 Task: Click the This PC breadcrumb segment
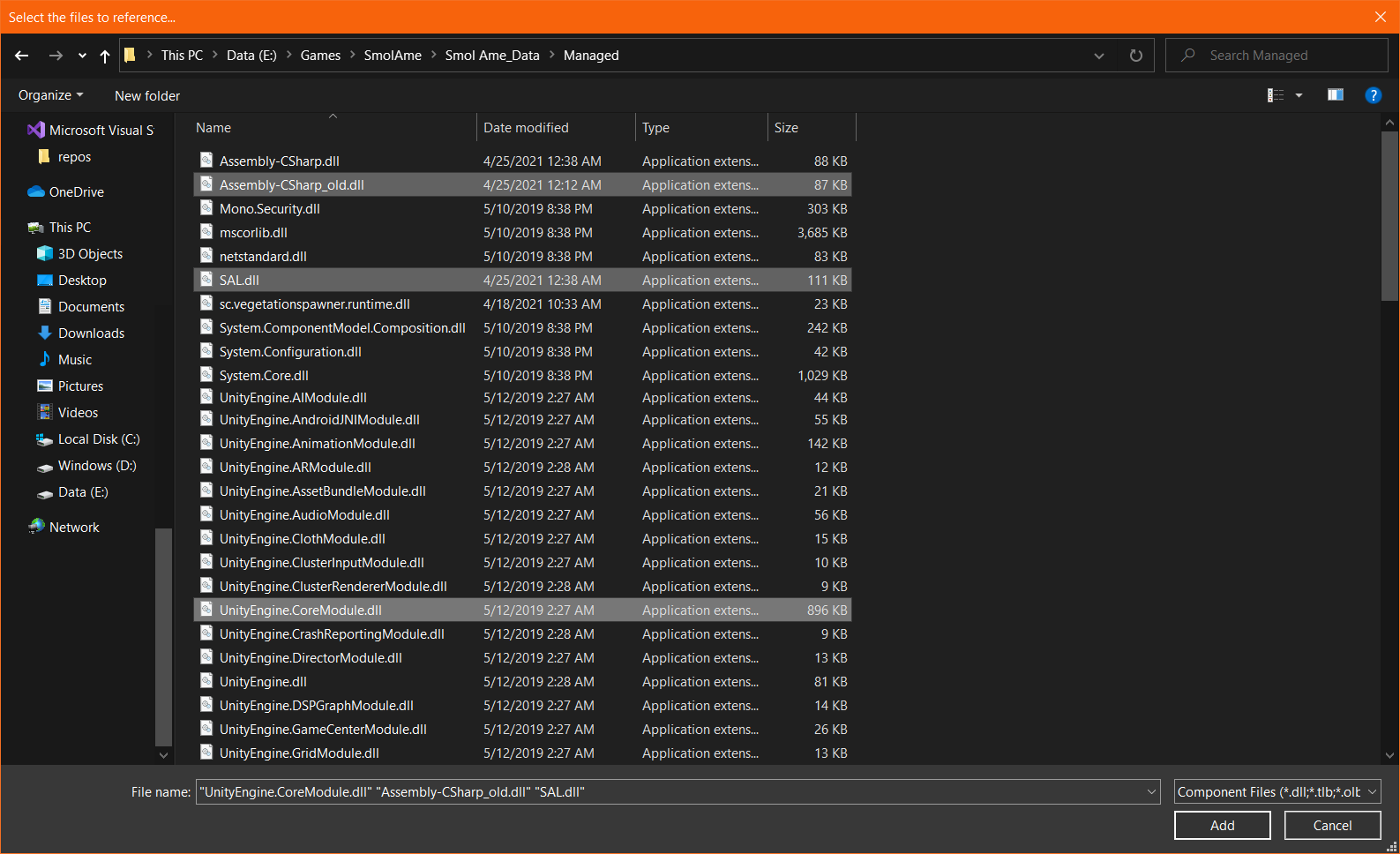(182, 56)
